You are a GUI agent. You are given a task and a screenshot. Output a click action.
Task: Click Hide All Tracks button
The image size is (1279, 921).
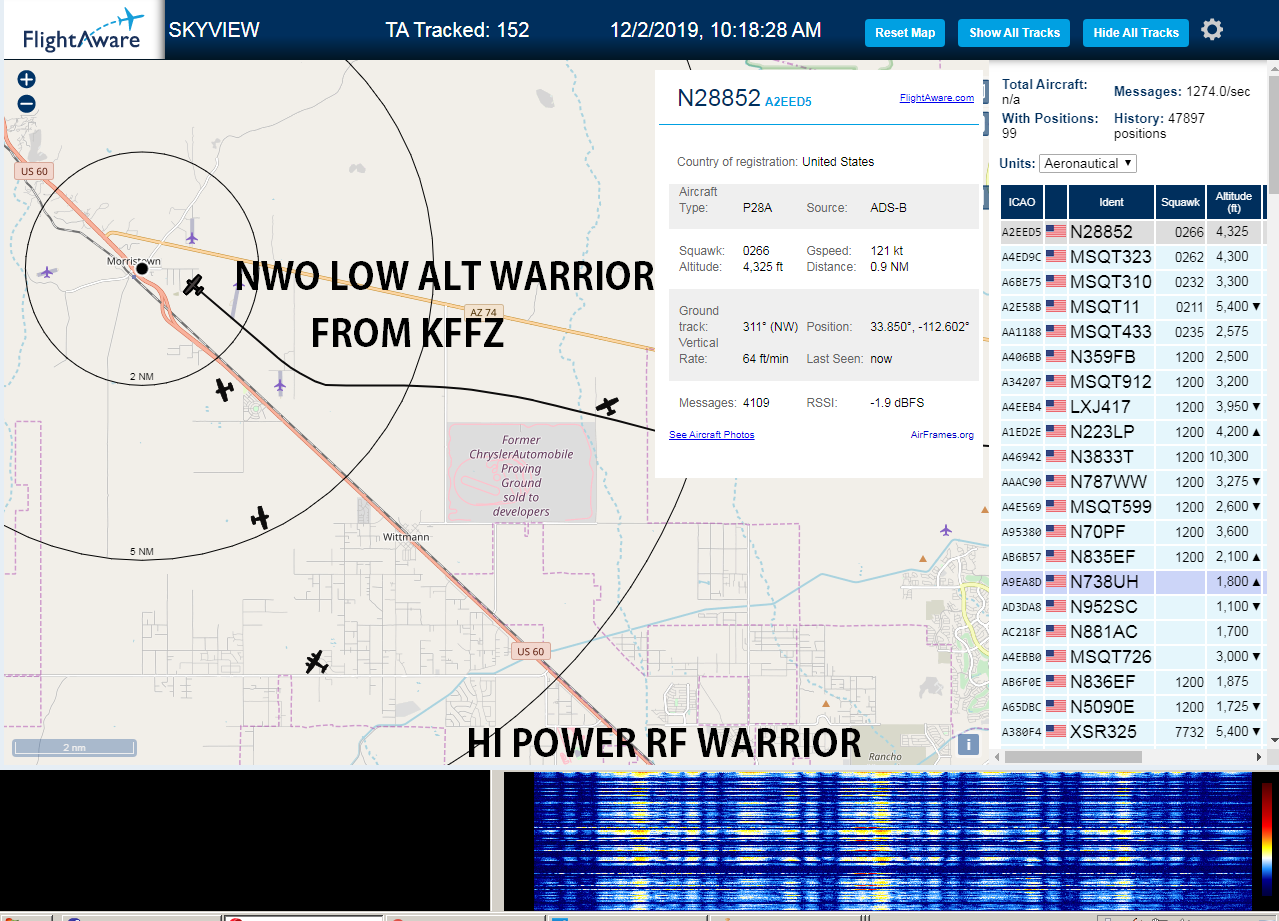(1136, 33)
